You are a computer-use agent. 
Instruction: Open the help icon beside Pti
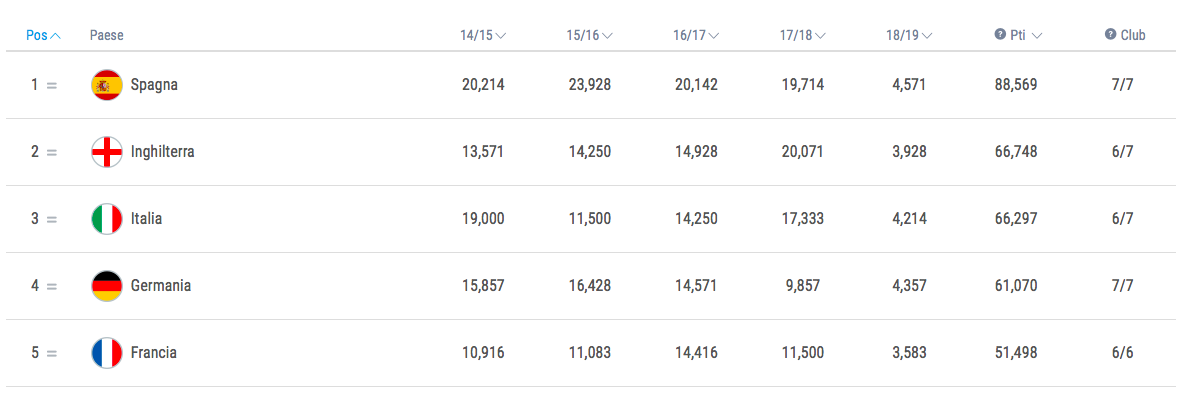1000,35
